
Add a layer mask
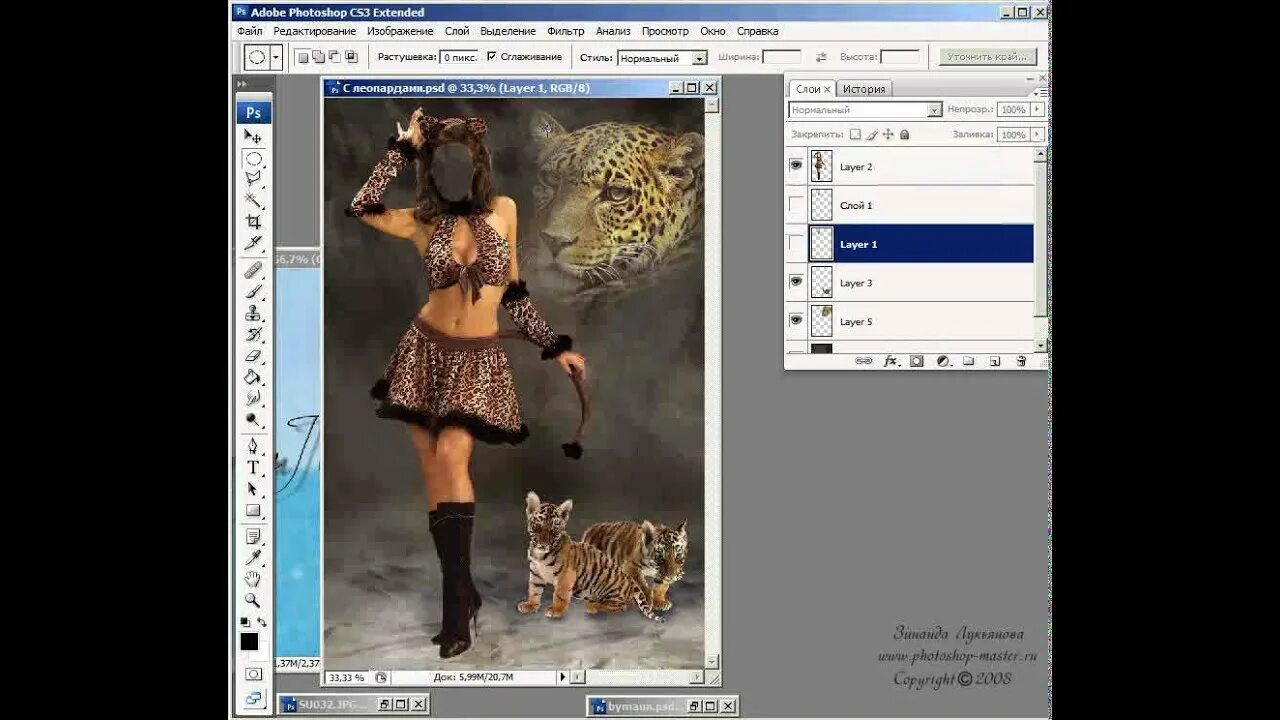(x=916, y=361)
